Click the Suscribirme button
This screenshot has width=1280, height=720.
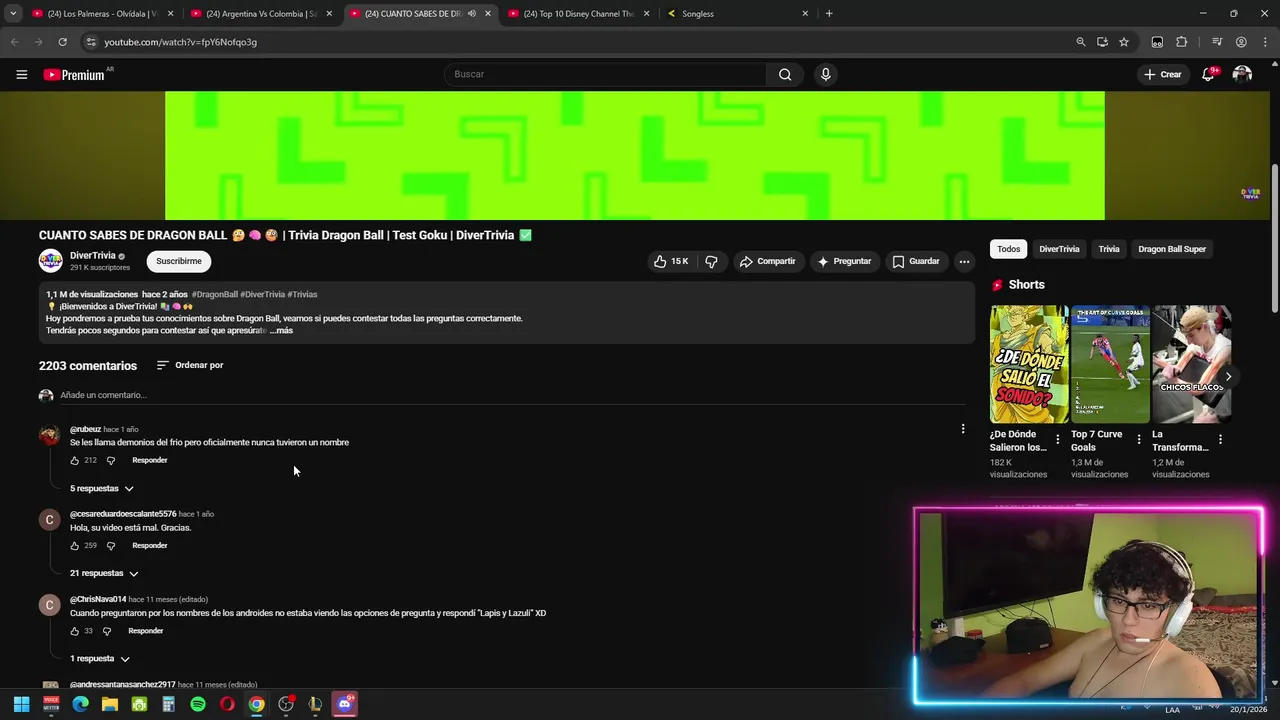click(x=179, y=261)
